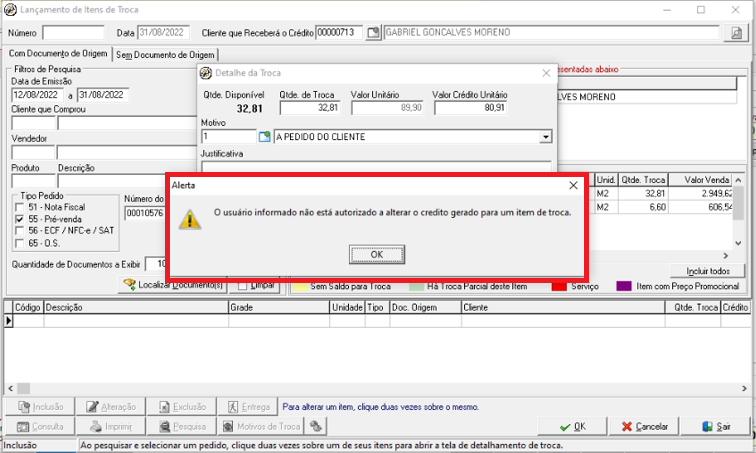Switch to Sem Documento de Origem tab
This screenshot has width=756, height=453.
click(165, 55)
